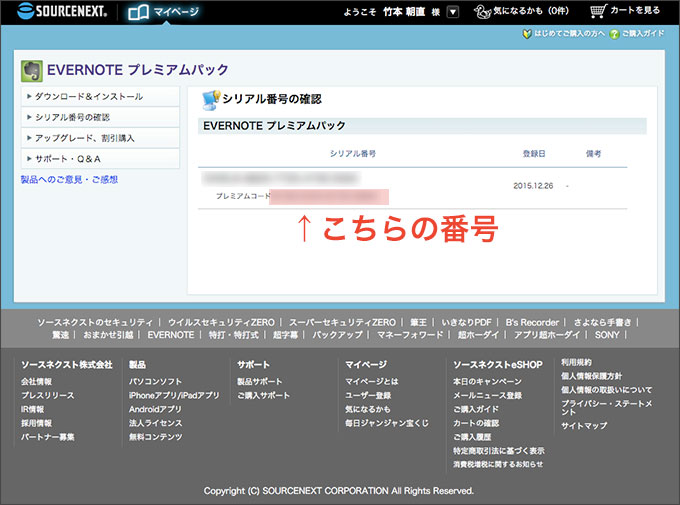Open SONY footer link
Viewport: 680px width, 505px height.
coord(607,335)
